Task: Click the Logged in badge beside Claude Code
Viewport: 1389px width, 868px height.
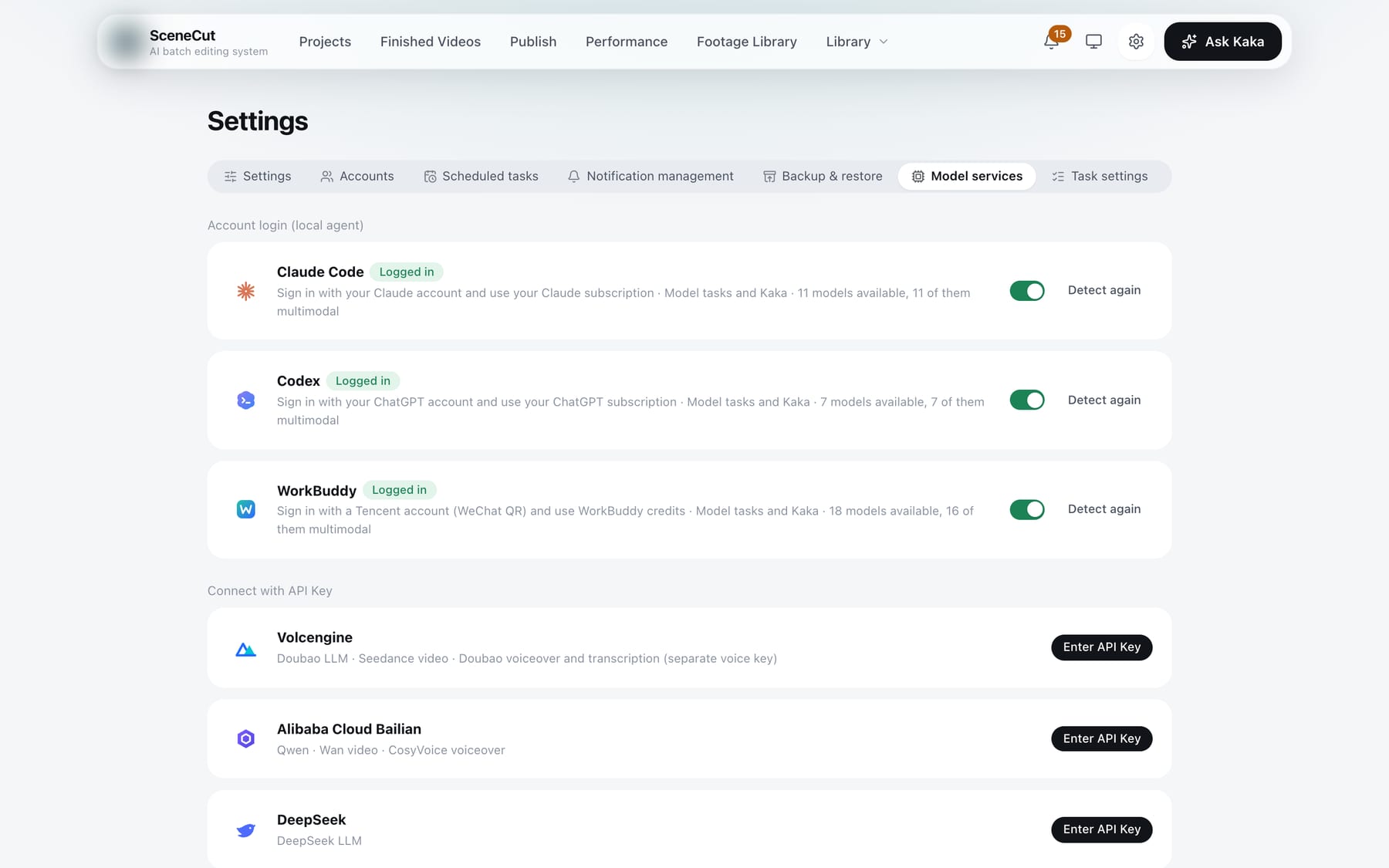Action: [407, 272]
